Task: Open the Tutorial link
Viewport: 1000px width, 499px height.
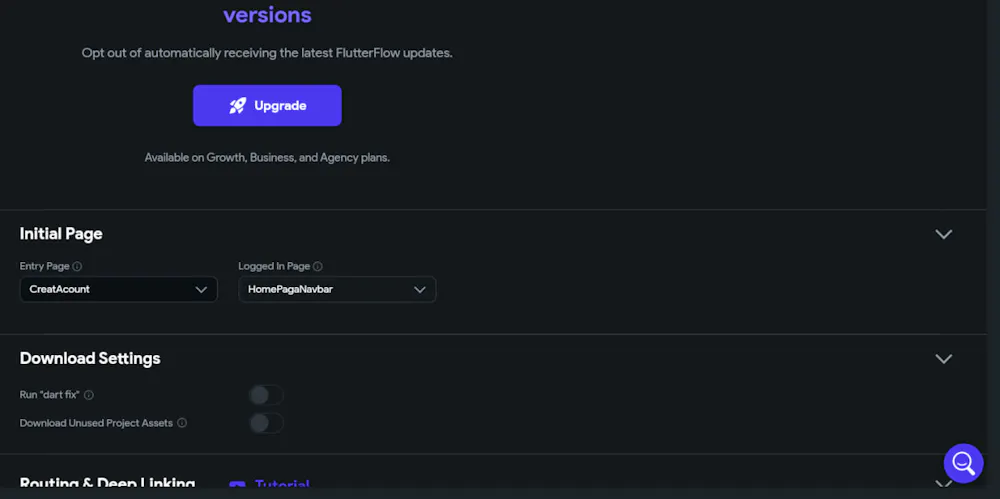Action: 282,486
